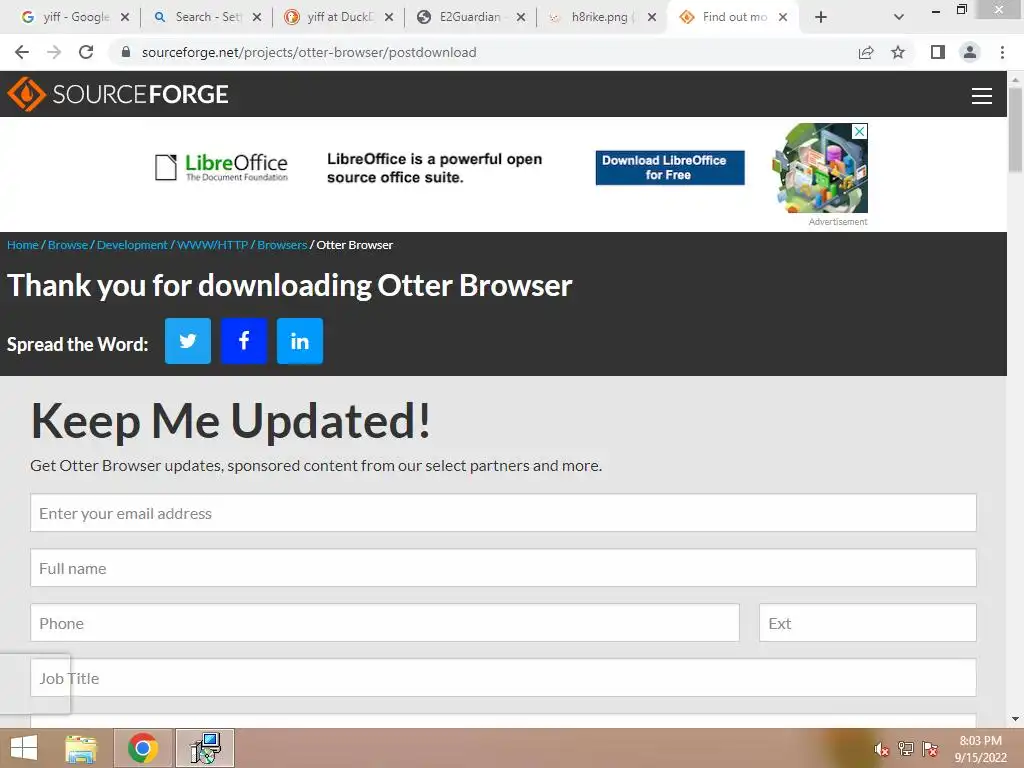Close the LibreOffice advertisement
The height and width of the screenshot is (768, 1024).
(x=860, y=131)
